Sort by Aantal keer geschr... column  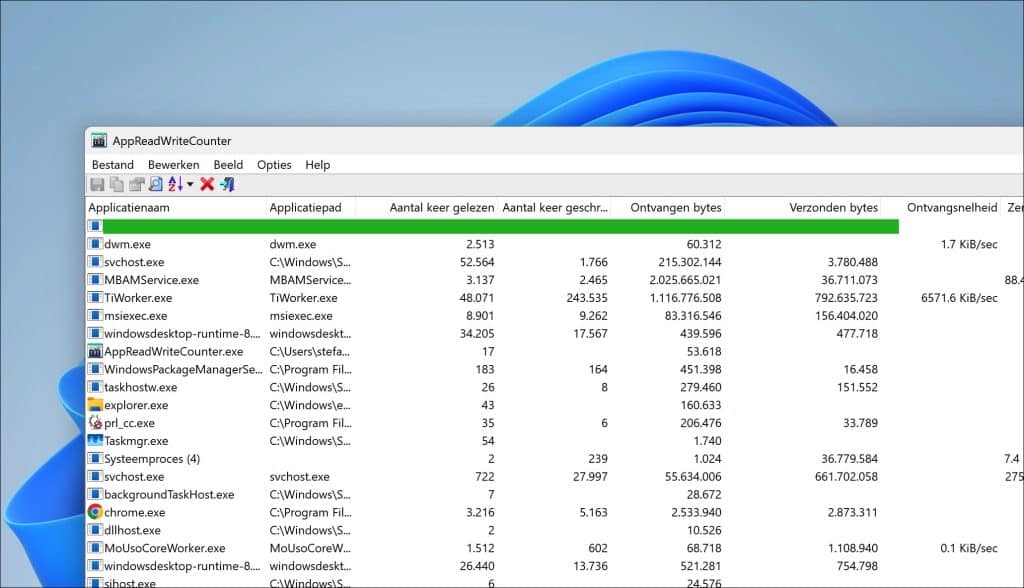coord(554,208)
